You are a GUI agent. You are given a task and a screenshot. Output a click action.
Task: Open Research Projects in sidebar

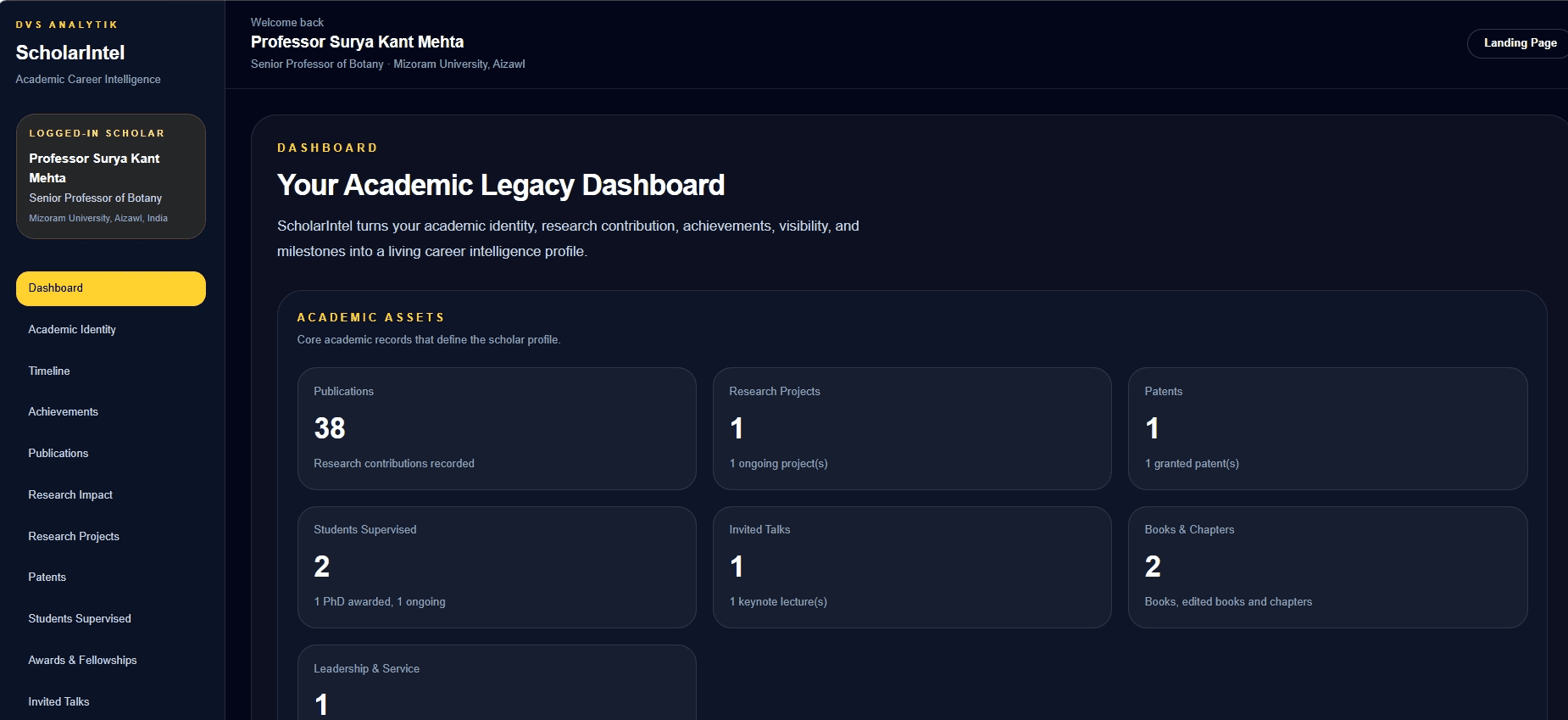[110, 536]
